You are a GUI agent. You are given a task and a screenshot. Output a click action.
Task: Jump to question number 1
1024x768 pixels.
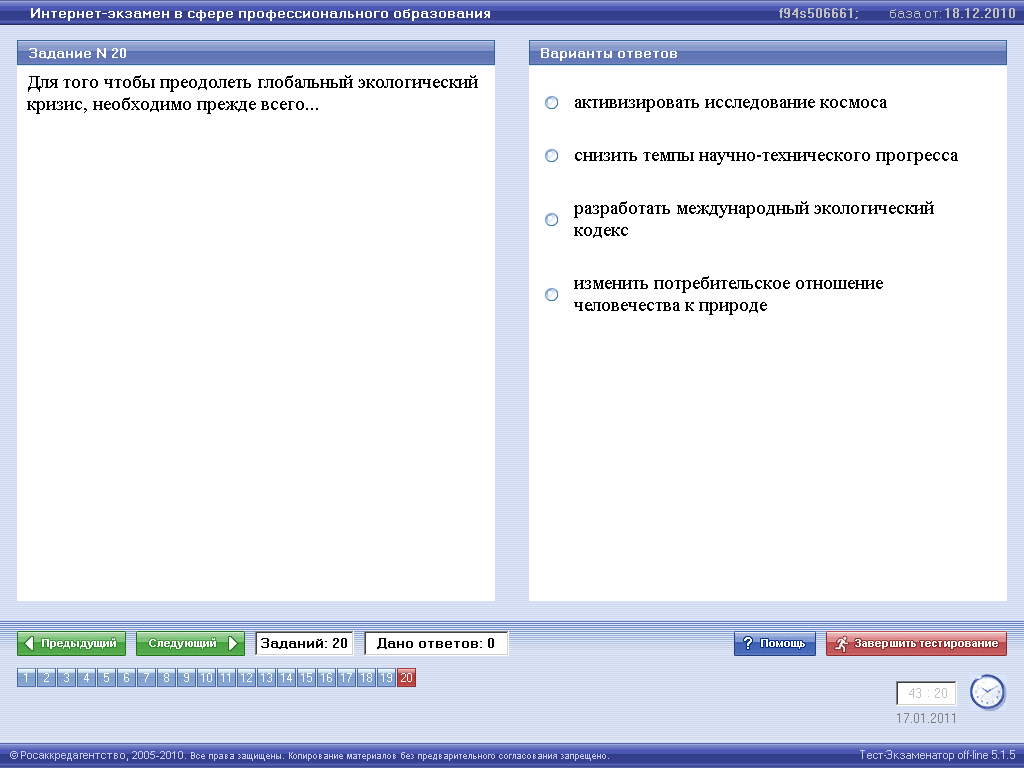pos(26,678)
